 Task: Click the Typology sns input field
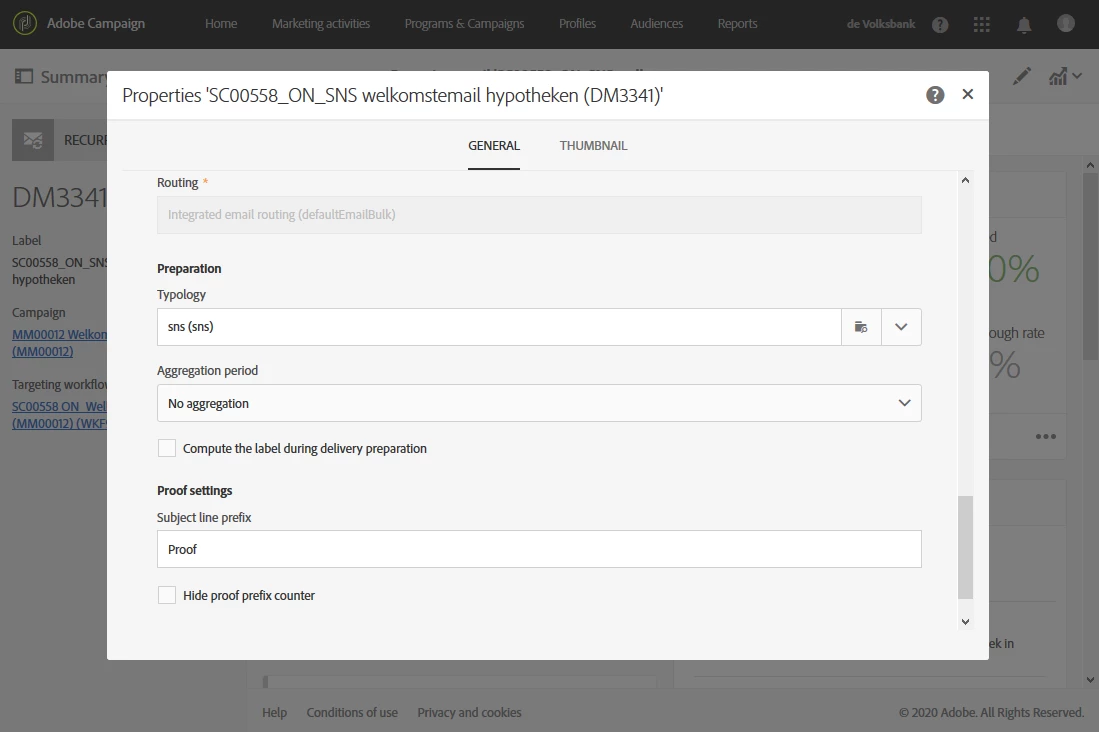tap(499, 327)
